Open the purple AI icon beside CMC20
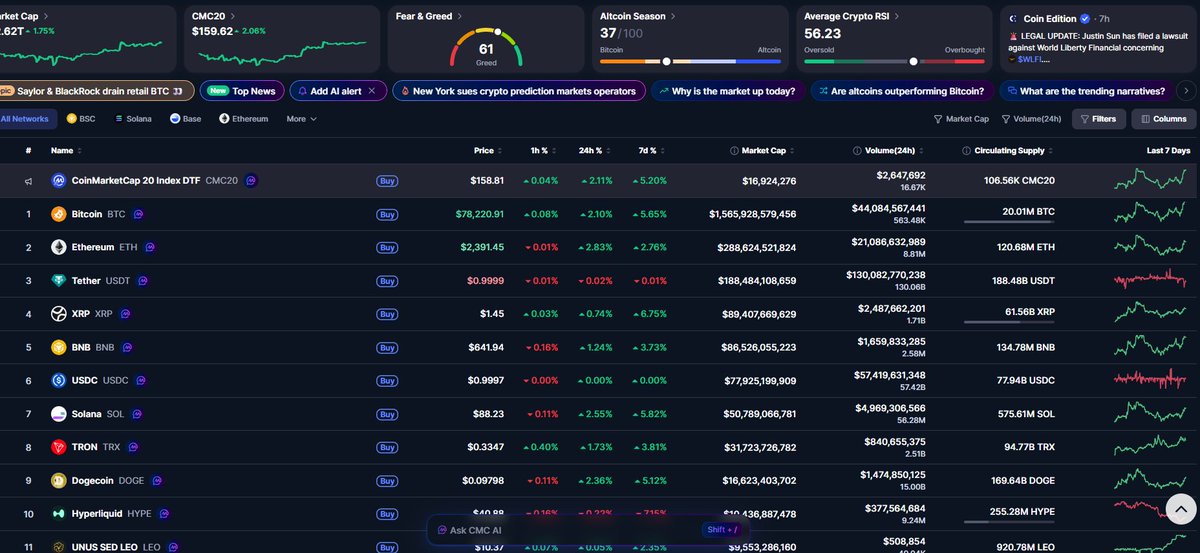Viewport: 1200px width, 553px height. click(251, 181)
